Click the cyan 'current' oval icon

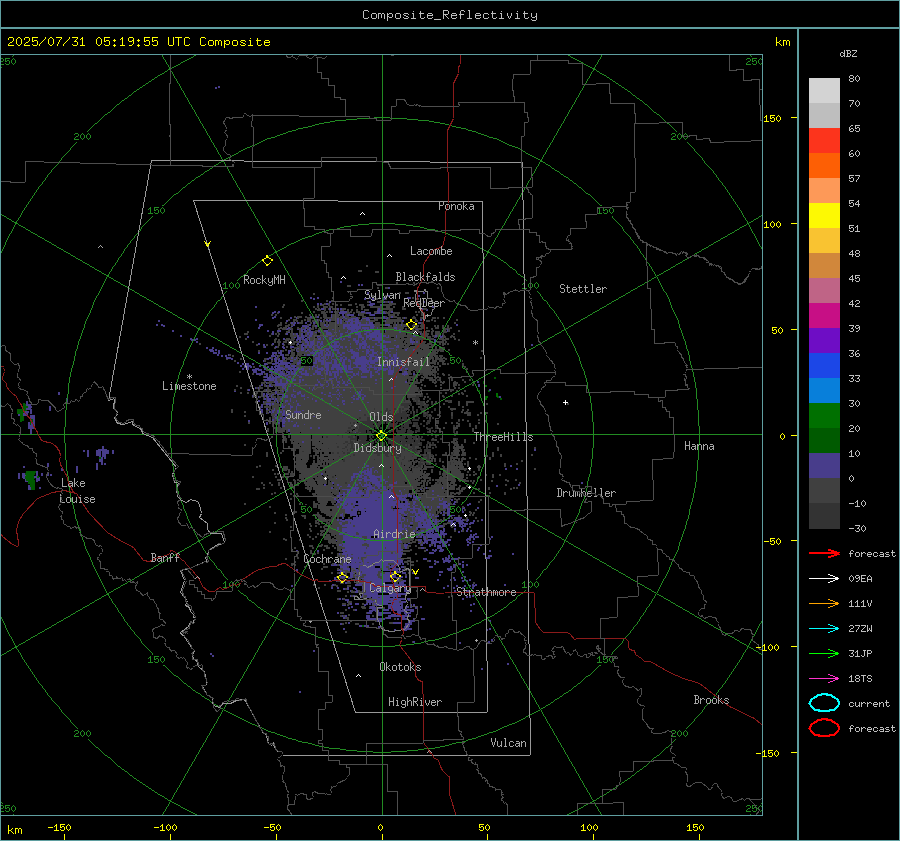coord(824,703)
